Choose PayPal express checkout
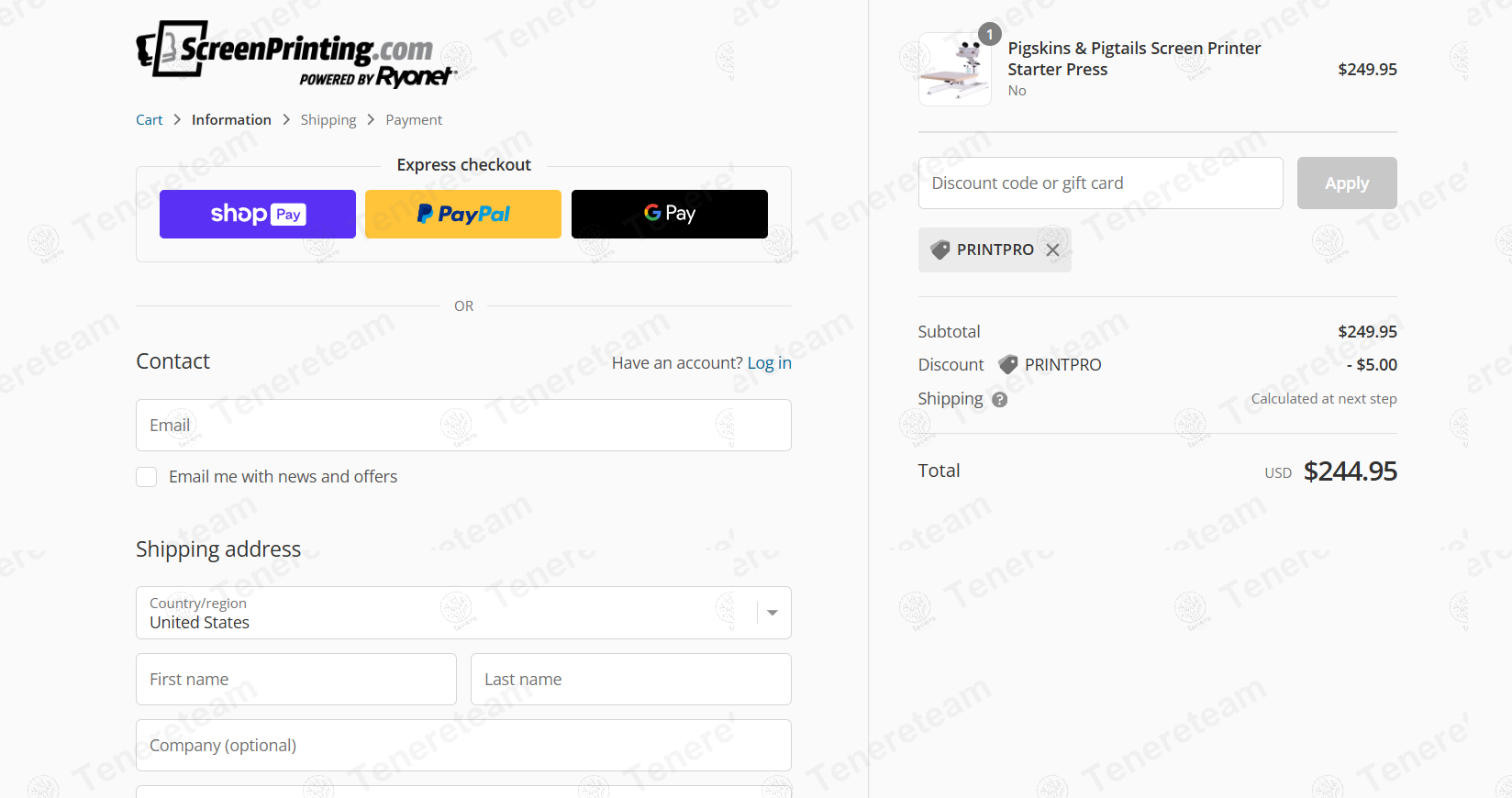This screenshot has height=798, width=1512. coord(463,214)
